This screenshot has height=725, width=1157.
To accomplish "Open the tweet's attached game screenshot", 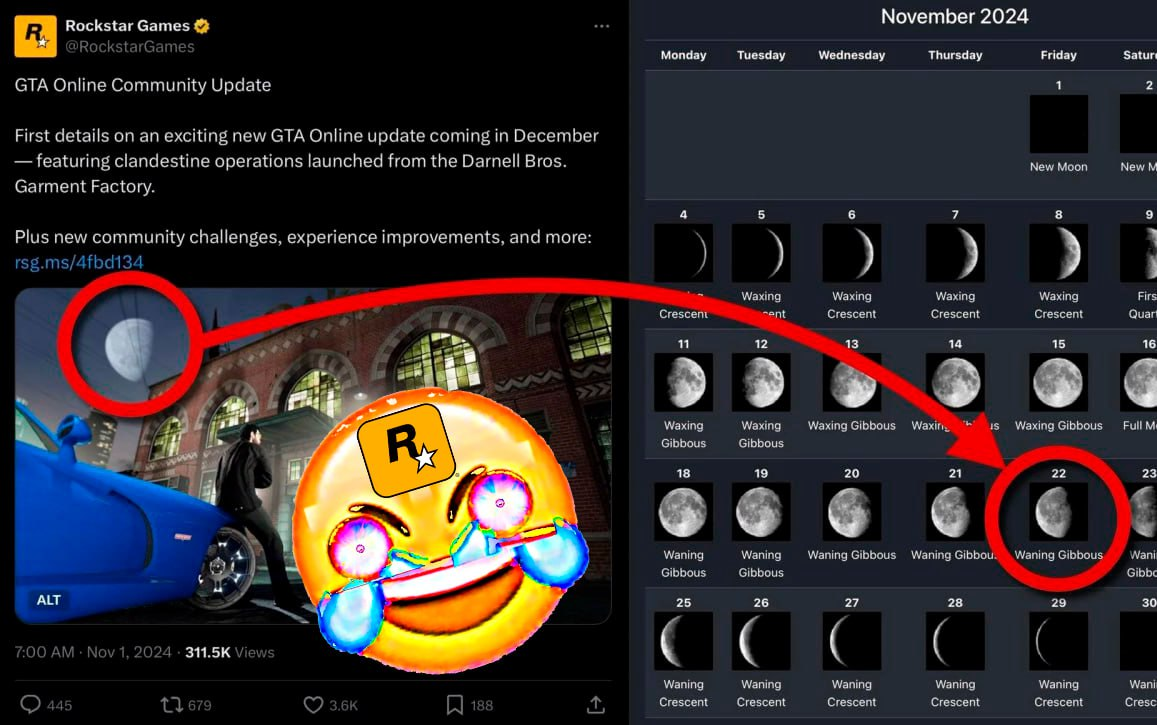I will (313, 455).
